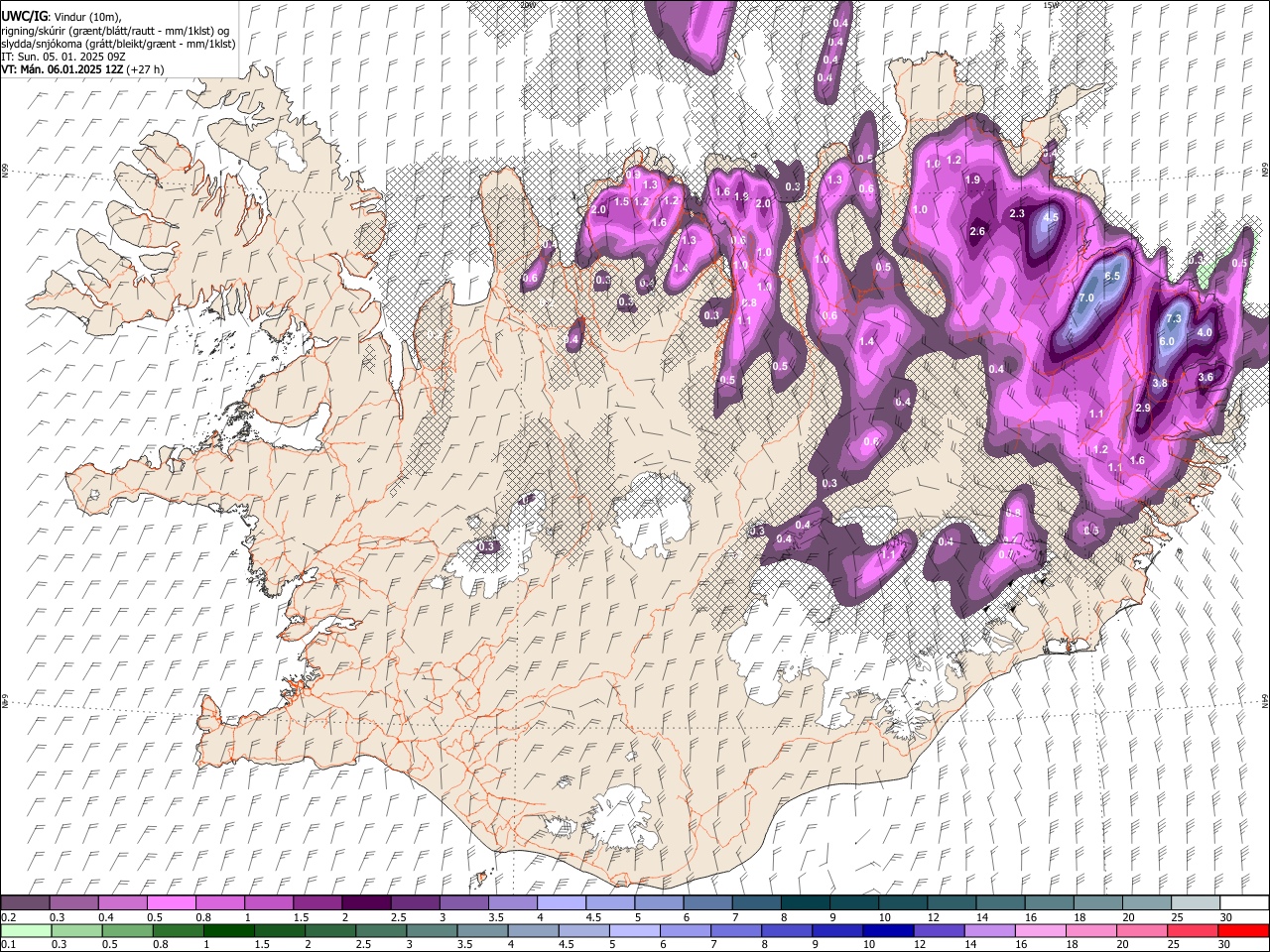Select the 6.5 precipitation value on the map
Image resolution: width=1270 pixels, height=952 pixels.
[1112, 276]
